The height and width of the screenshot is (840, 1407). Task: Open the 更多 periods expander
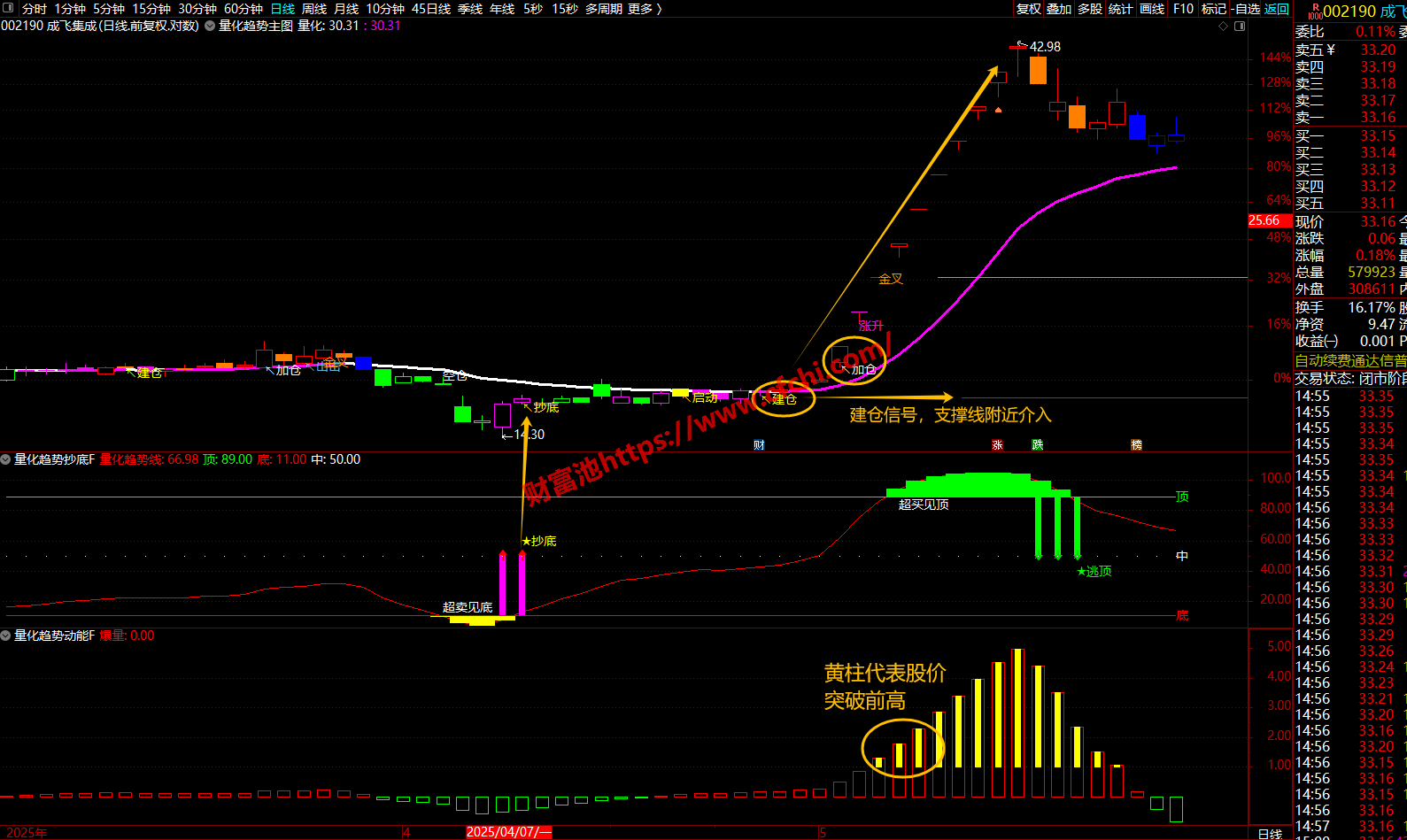(645, 9)
